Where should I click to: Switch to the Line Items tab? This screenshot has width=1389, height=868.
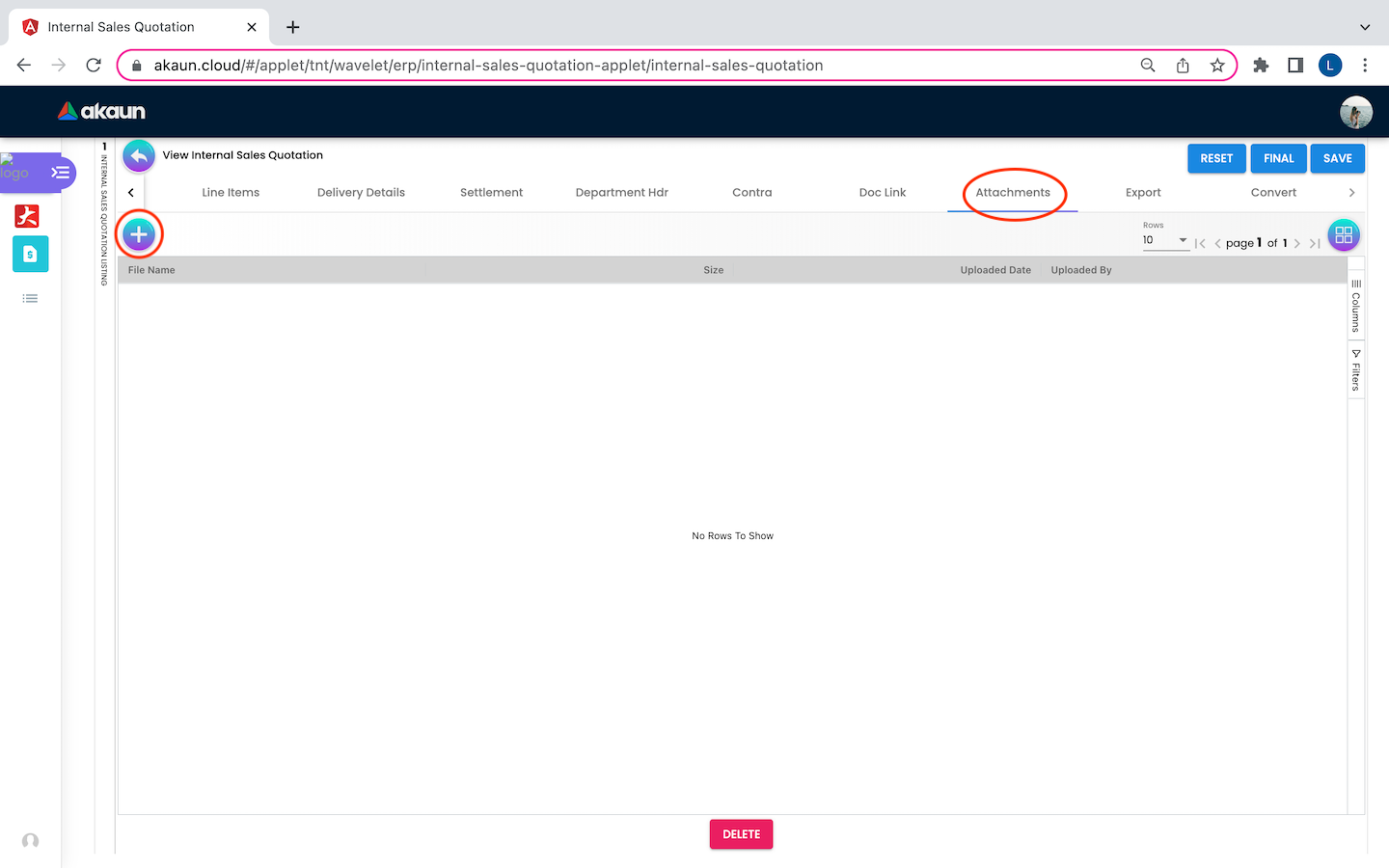tap(231, 193)
